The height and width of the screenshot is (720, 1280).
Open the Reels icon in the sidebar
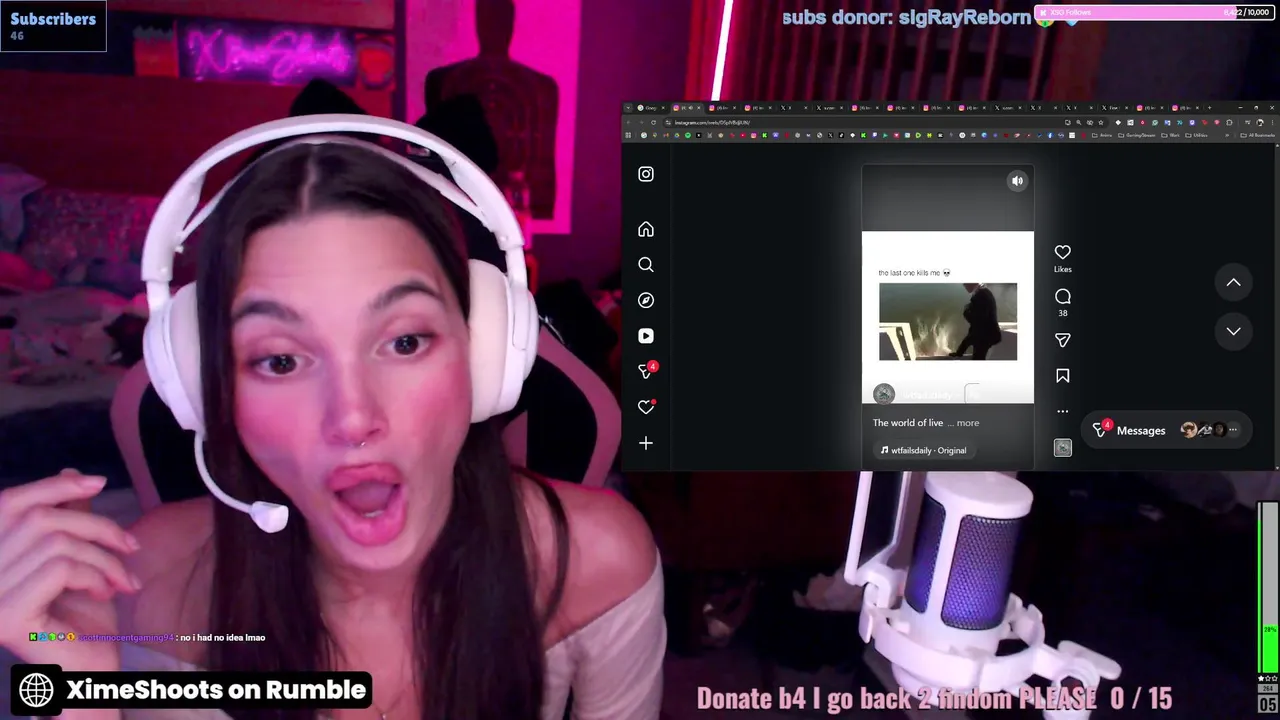click(x=646, y=336)
